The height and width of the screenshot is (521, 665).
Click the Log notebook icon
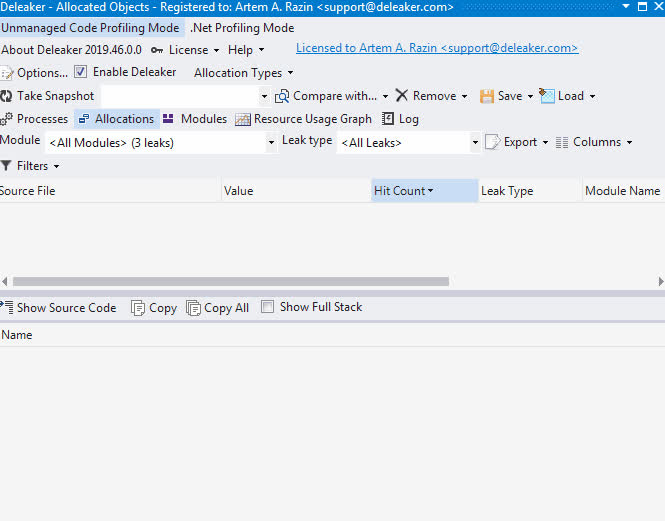[388, 119]
